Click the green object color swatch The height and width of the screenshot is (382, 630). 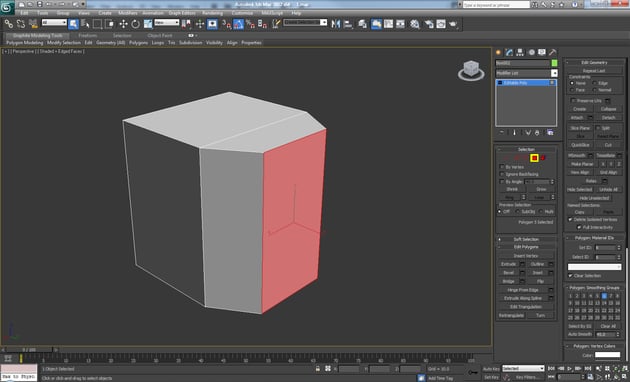click(554, 63)
